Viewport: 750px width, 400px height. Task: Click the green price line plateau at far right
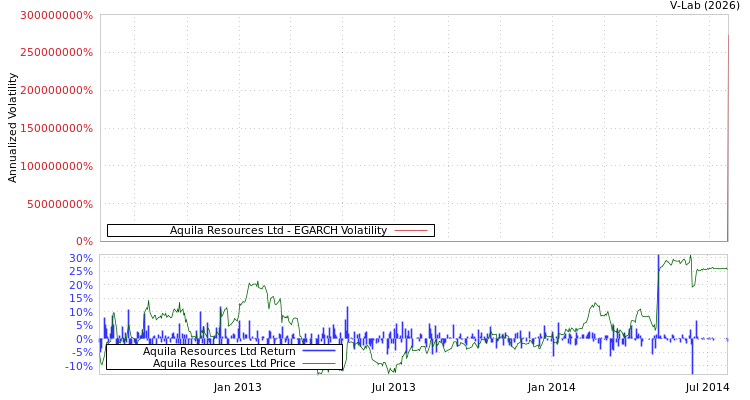pos(712,268)
